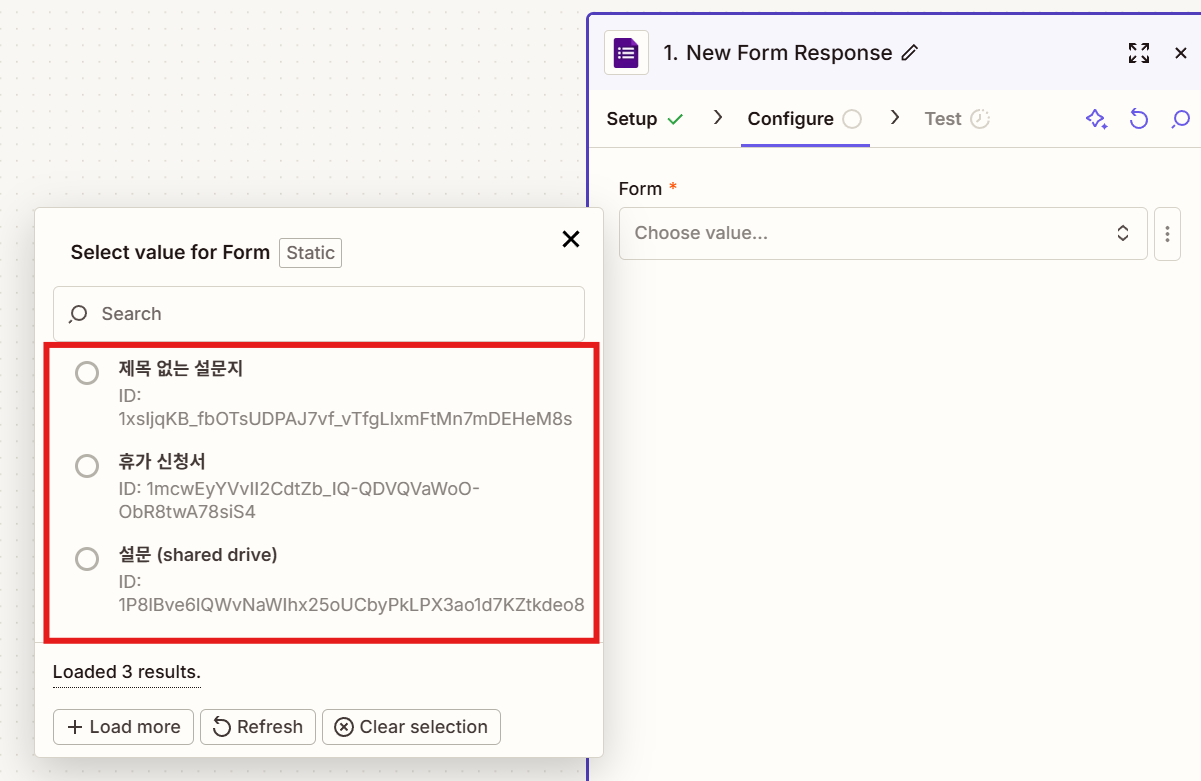Select the 휴가 신청서 radio option
Viewport: 1201px width, 781px height.
pos(87,466)
